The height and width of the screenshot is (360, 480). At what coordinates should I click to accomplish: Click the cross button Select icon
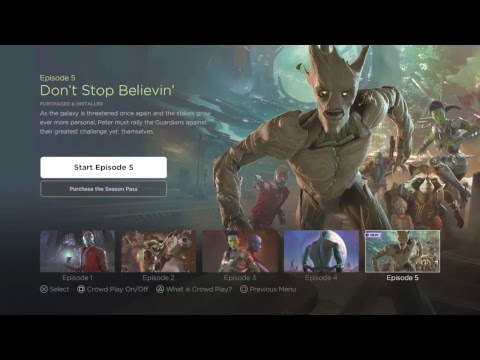(x=44, y=289)
